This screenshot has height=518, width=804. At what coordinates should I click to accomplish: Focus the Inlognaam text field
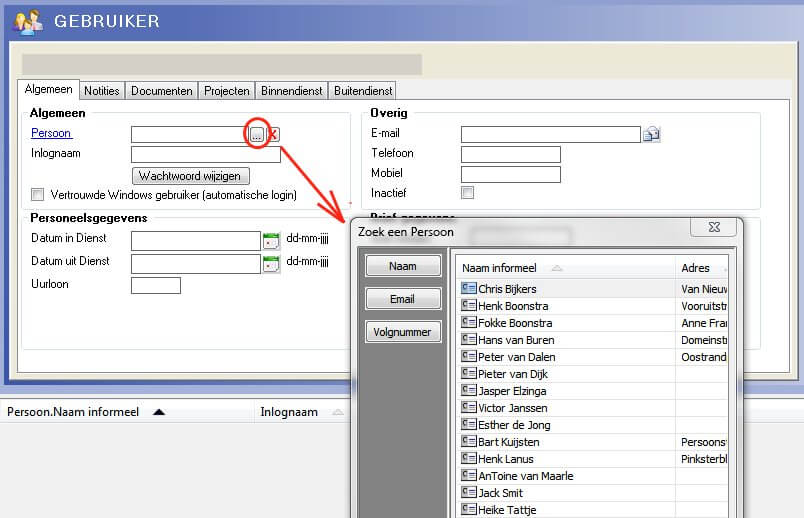(x=206, y=154)
